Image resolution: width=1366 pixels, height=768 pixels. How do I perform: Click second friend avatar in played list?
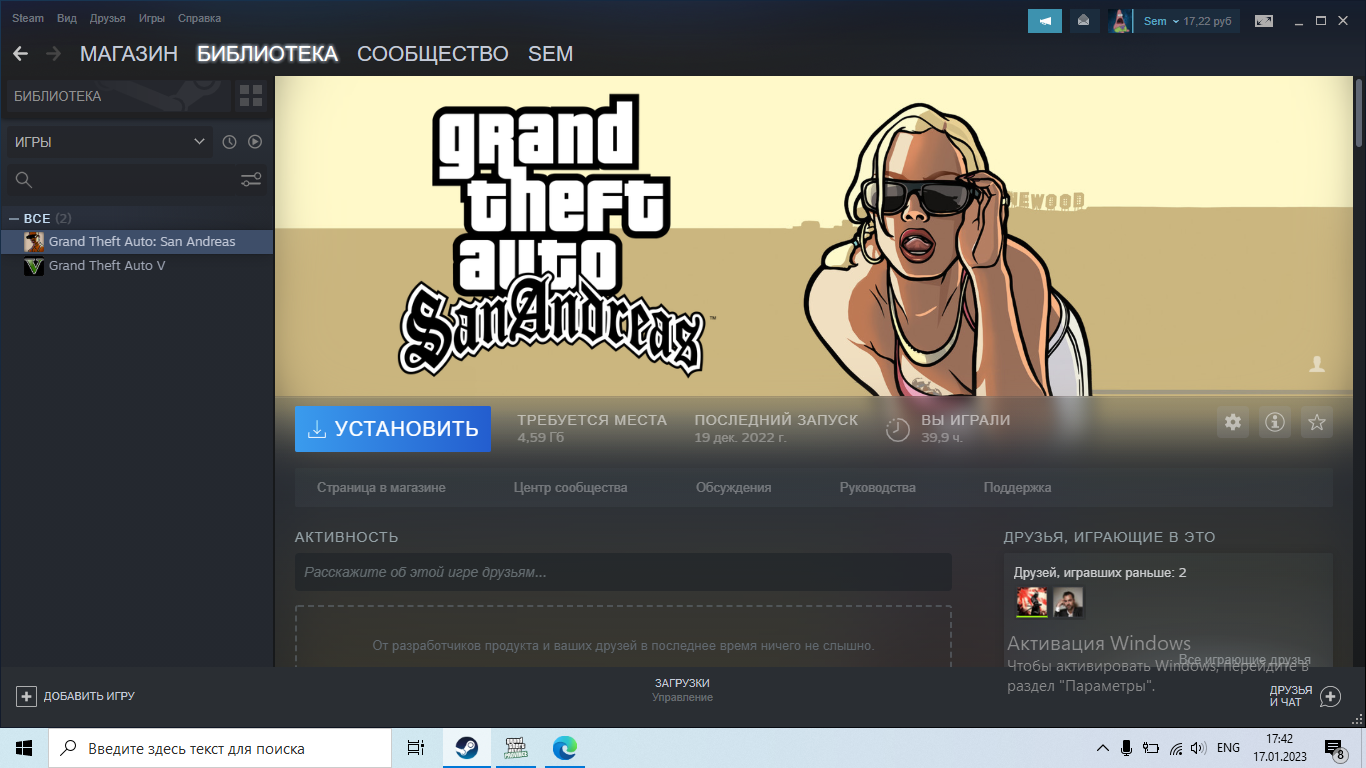(x=1068, y=602)
